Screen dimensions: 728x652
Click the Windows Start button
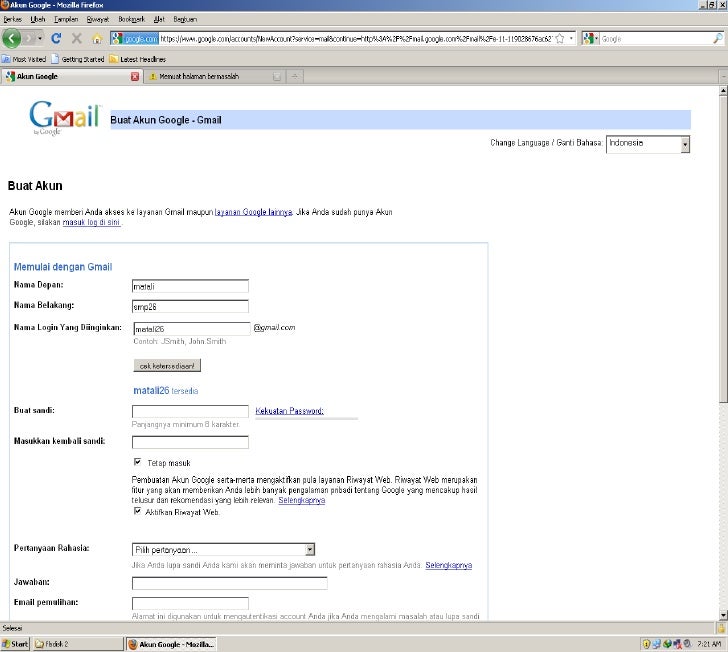click(x=15, y=644)
